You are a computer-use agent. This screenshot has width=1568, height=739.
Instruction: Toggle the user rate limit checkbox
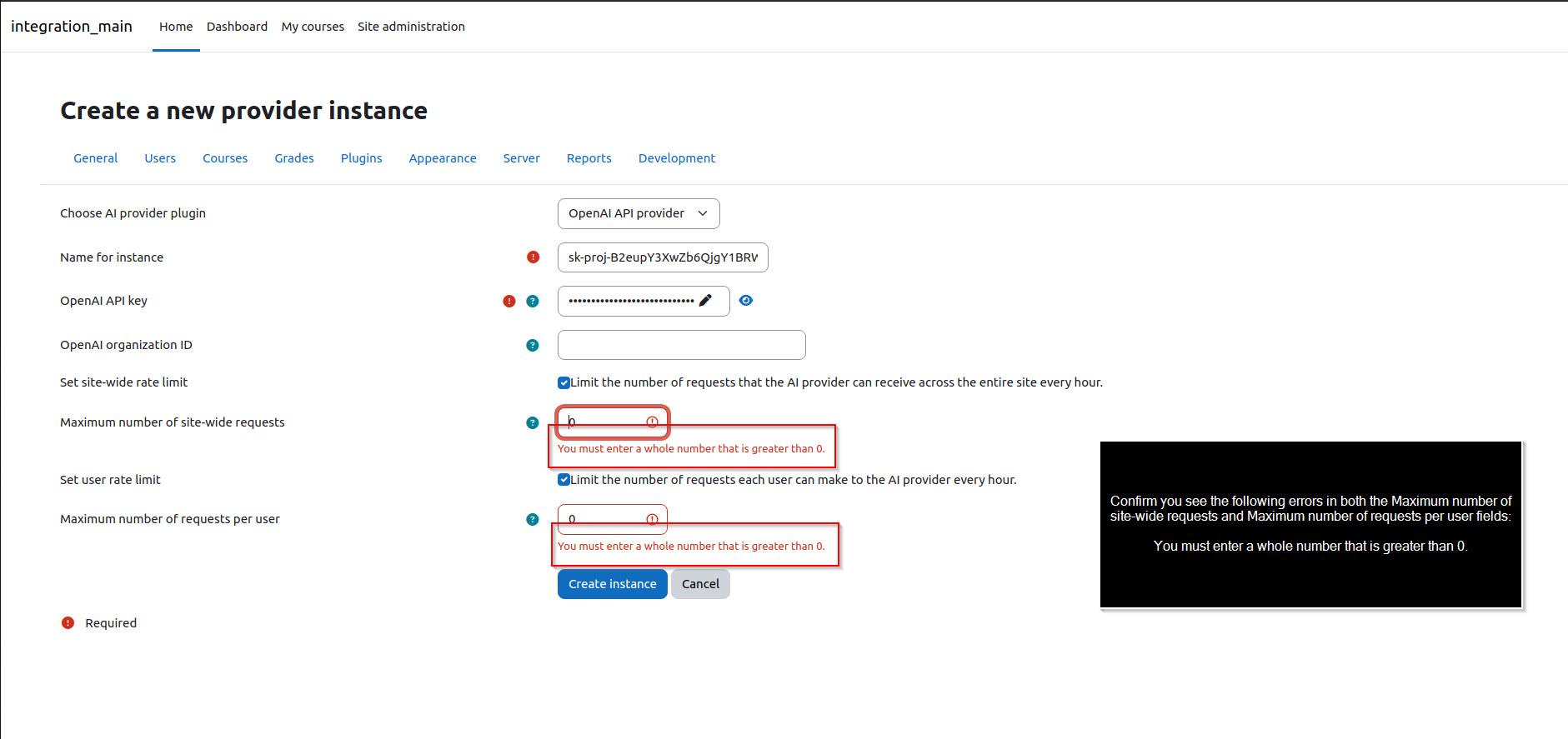coord(564,480)
